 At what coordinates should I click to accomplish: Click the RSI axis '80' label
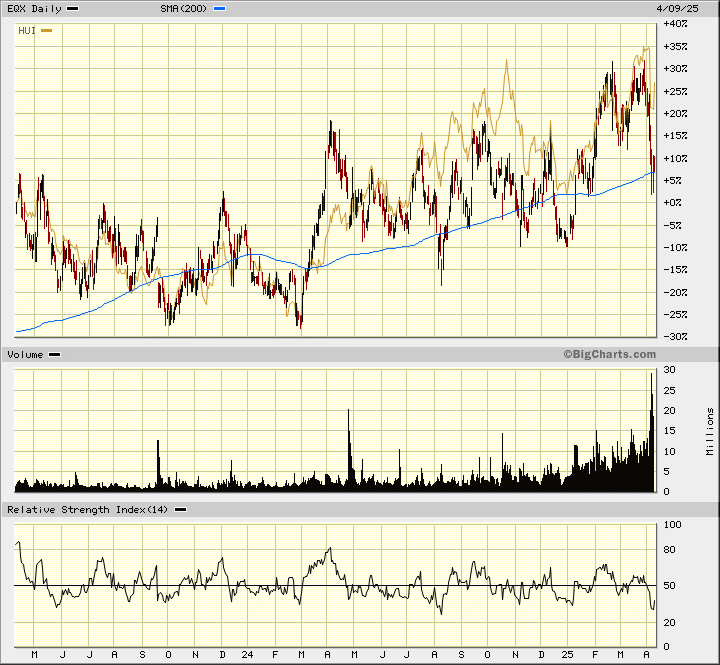coord(669,550)
